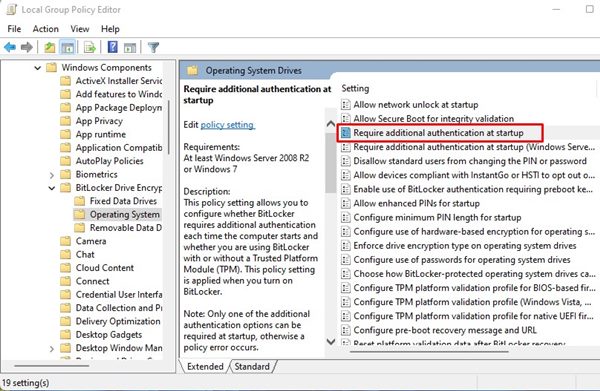Click the Up one level folder icon

coord(50,47)
